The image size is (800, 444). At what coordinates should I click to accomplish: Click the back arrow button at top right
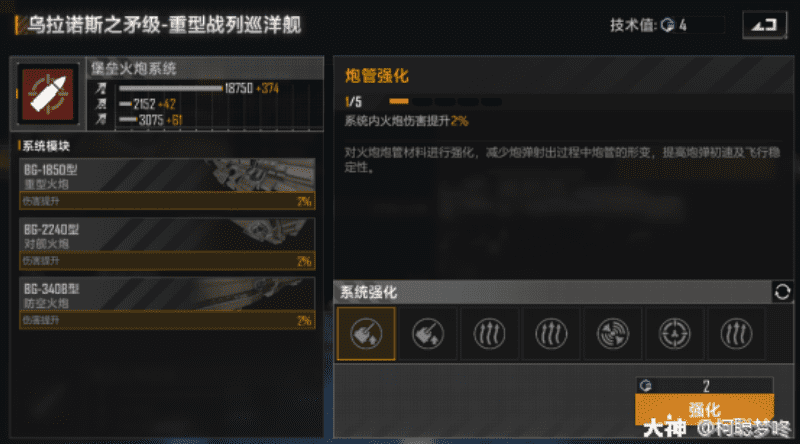[x=764, y=24]
